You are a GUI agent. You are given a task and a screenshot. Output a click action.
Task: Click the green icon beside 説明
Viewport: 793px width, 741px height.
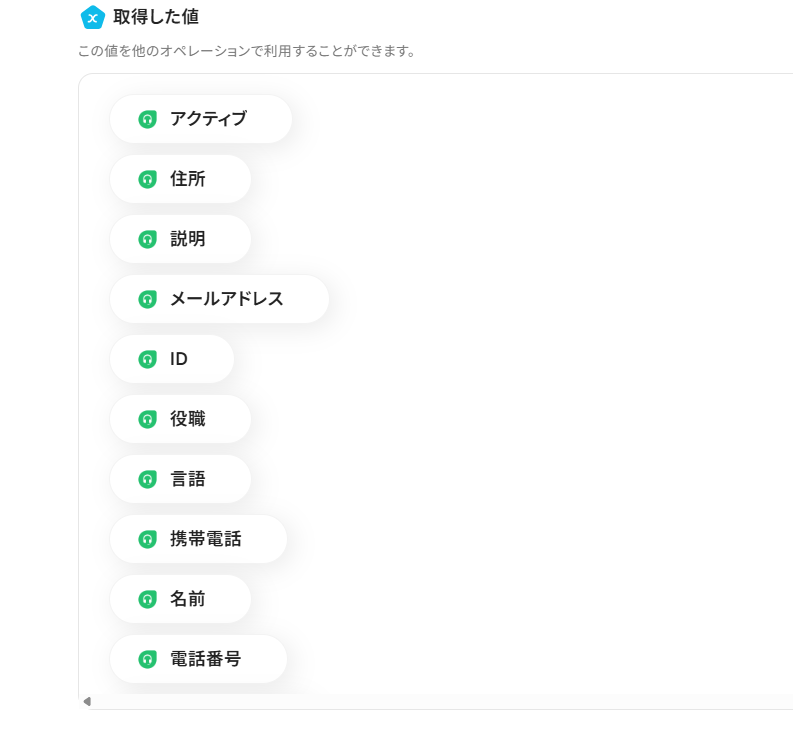coord(147,239)
